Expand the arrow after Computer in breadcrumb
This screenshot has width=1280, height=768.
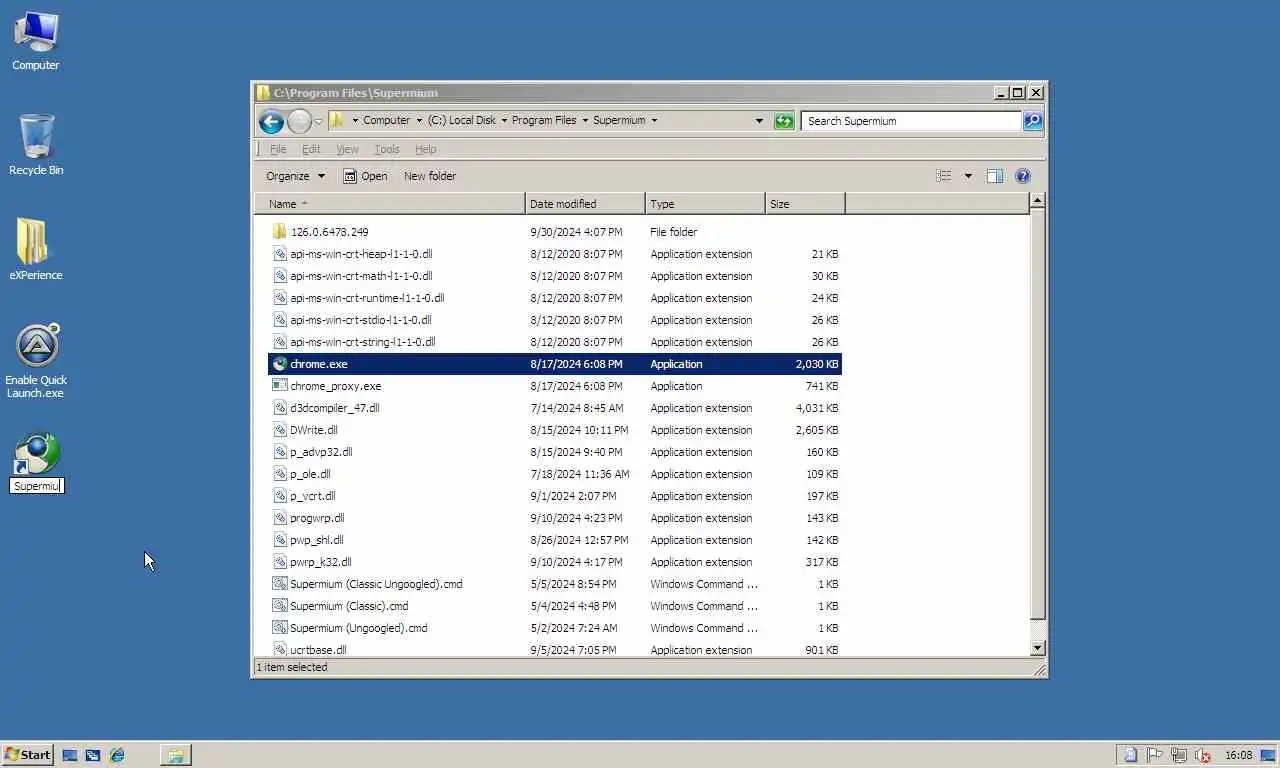[419, 120]
